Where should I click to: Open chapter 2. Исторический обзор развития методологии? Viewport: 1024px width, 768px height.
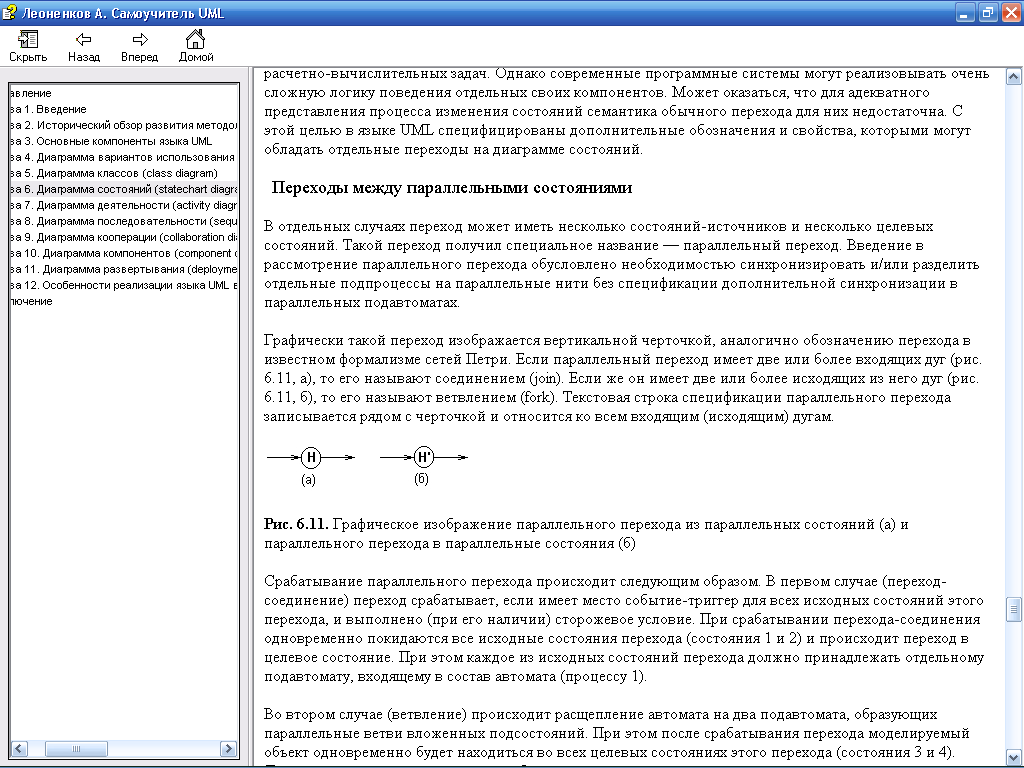(x=124, y=125)
